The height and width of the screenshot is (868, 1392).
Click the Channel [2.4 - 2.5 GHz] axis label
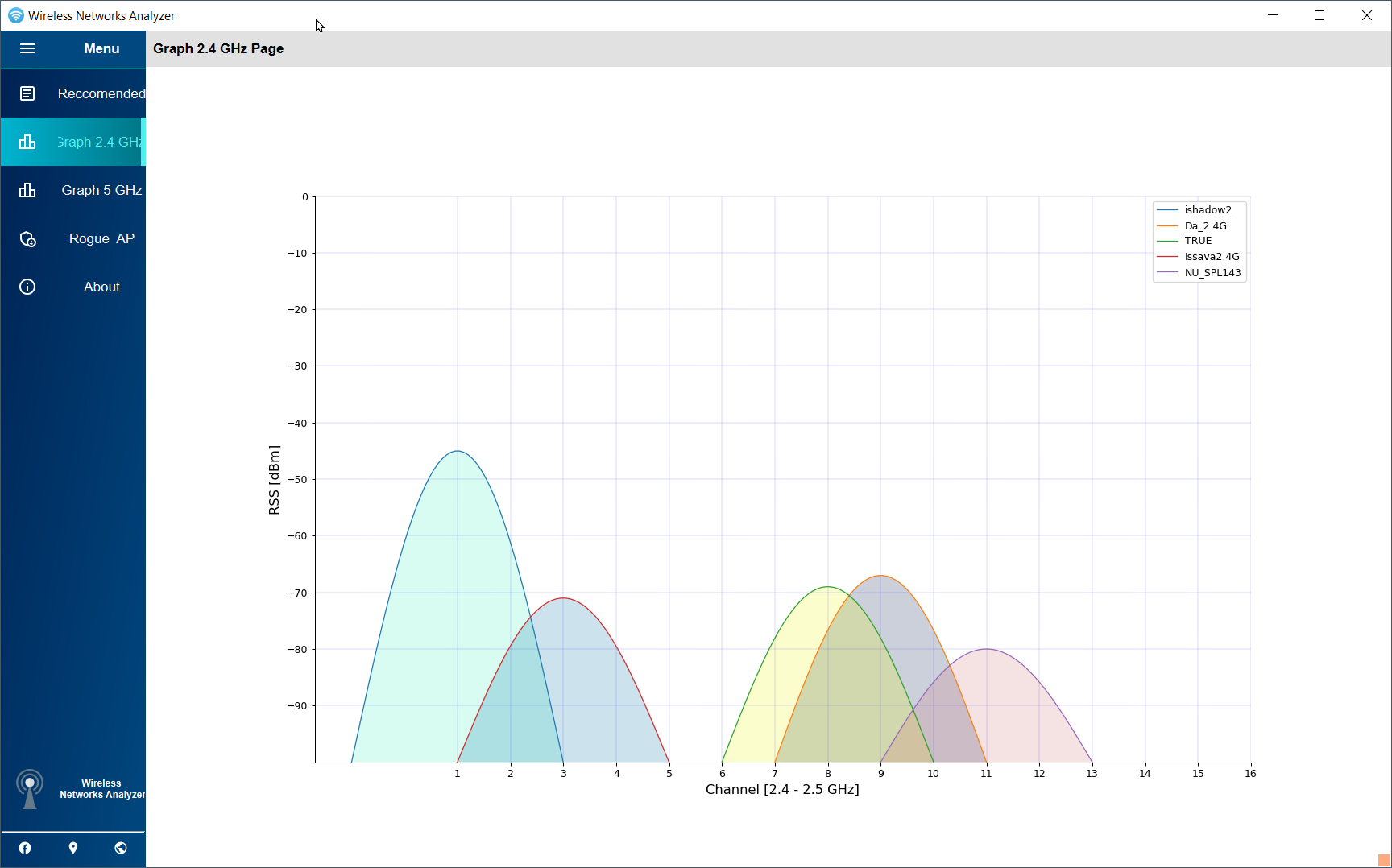[x=782, y=789]
